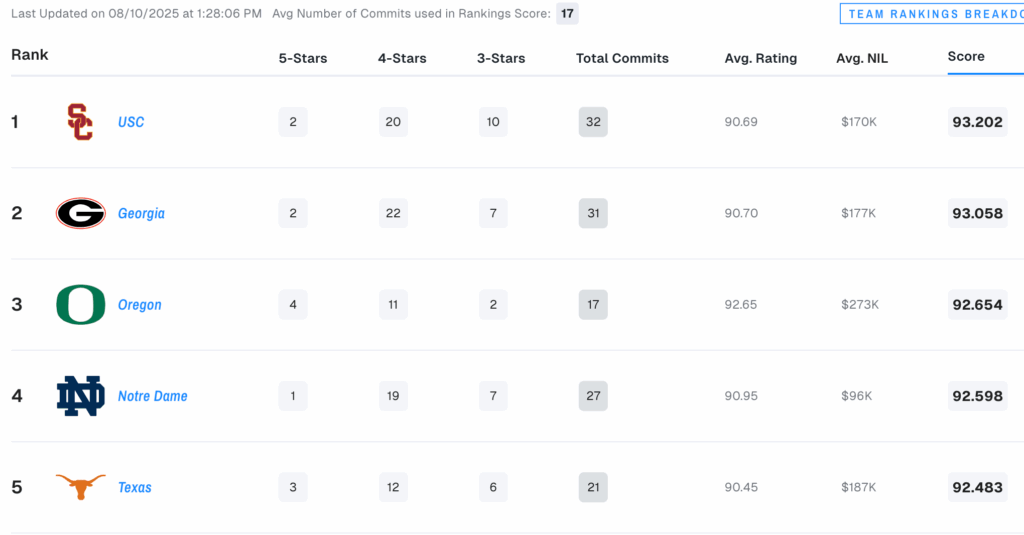
Task: Click Oregon total commits 17 badge
Action: pos(593,304)
